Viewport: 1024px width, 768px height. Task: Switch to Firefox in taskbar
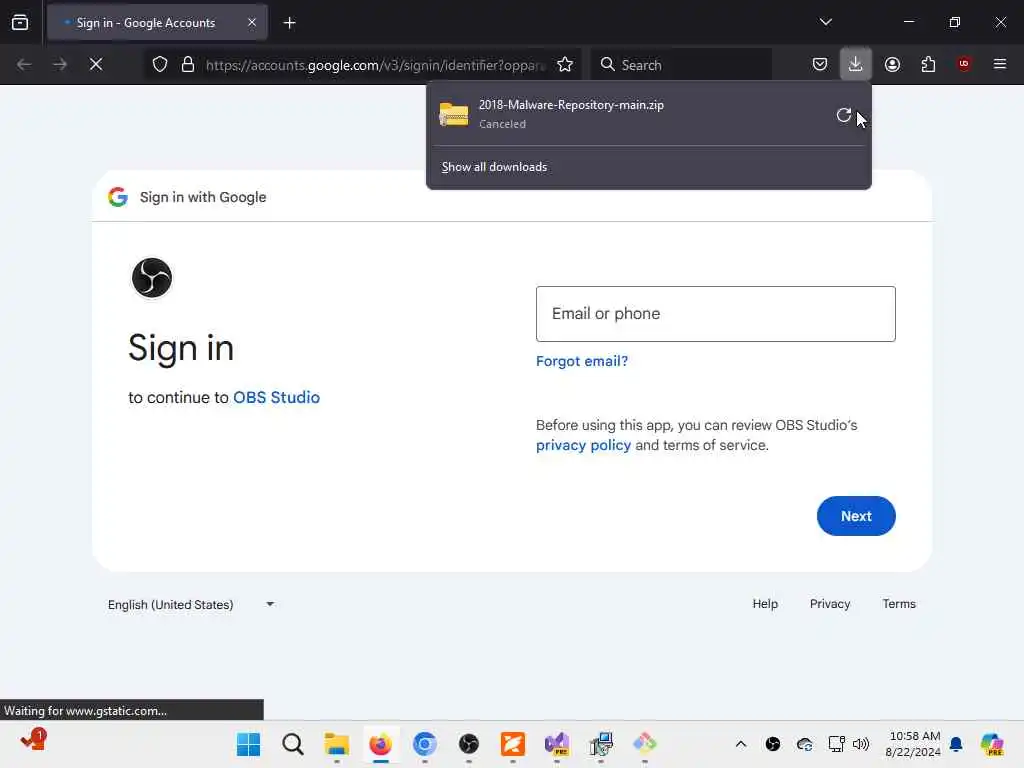pyautogui.click(x=381, y=744)
